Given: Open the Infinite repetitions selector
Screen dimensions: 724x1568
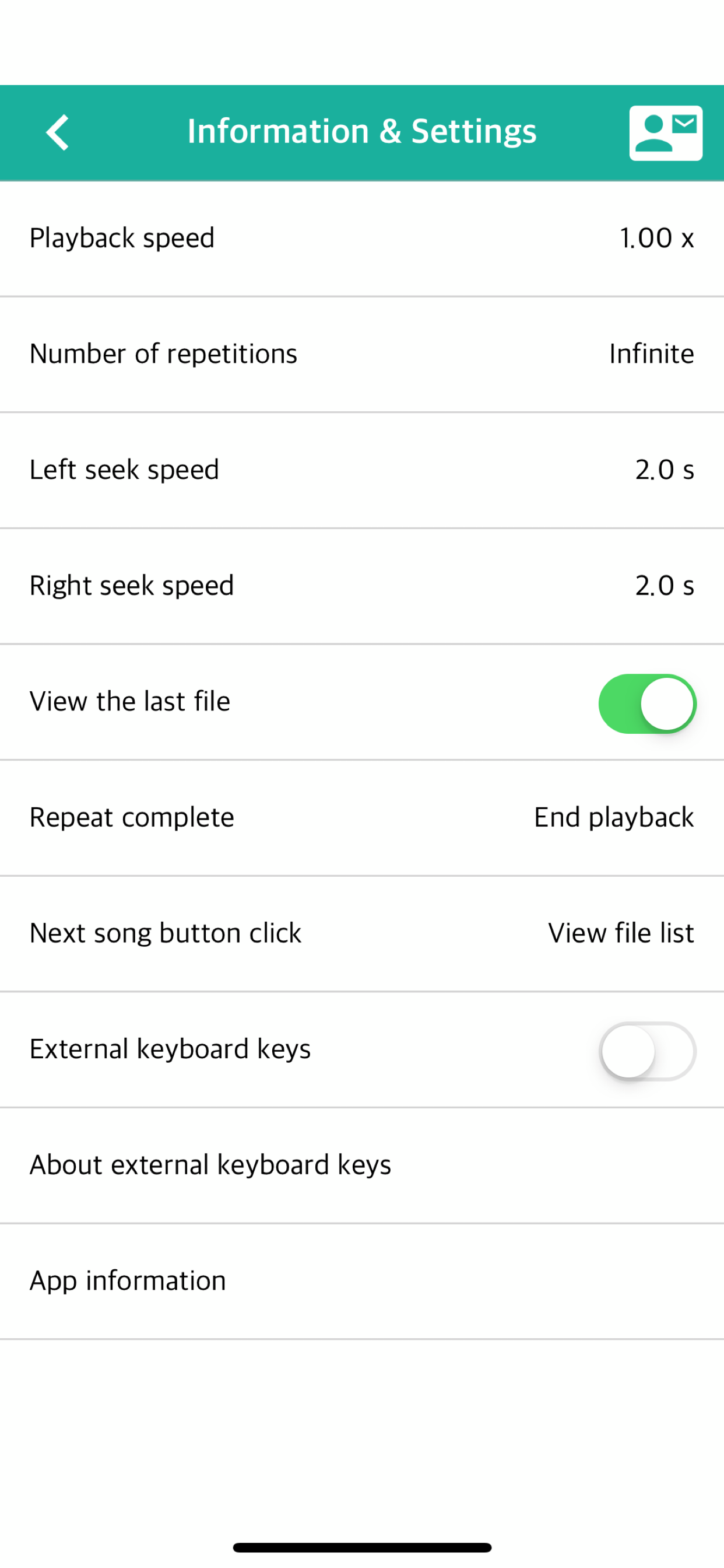Looking at the screenshot, I should 652,353.
